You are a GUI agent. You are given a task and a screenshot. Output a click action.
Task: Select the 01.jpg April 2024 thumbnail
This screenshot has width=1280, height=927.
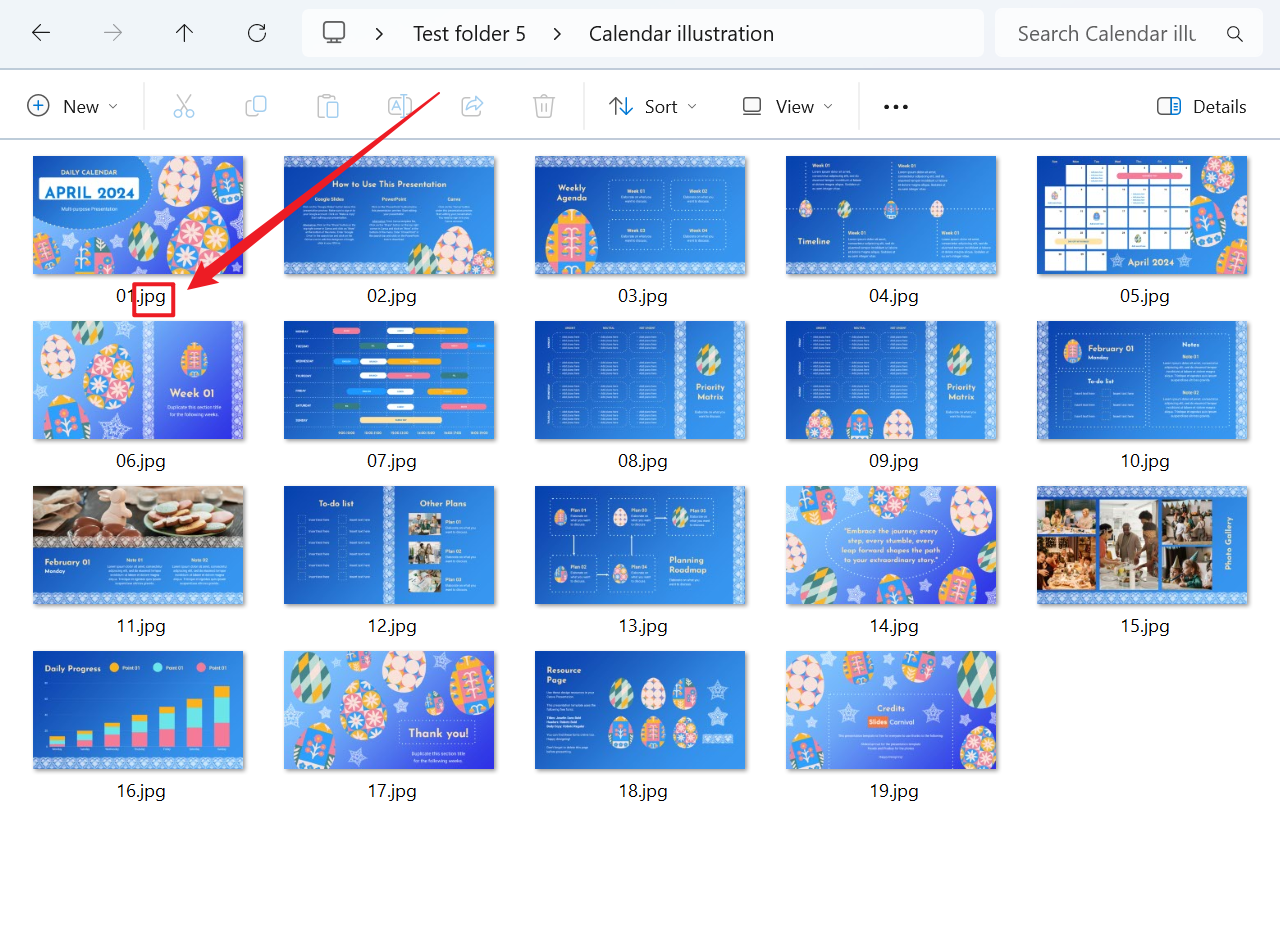138,215
